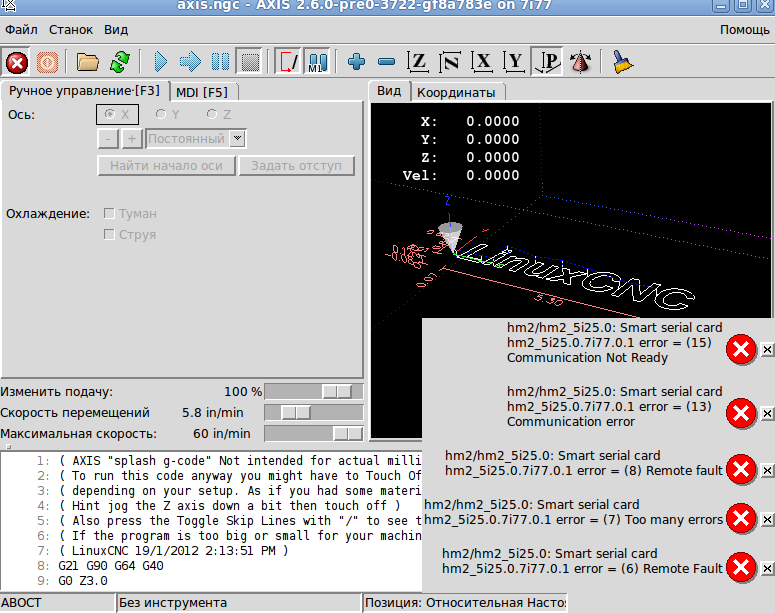Switch to Ручное управление [F3] tab
Image resolution: width=775 pixels, height=613 pixels.
click(x=85, y=91)
